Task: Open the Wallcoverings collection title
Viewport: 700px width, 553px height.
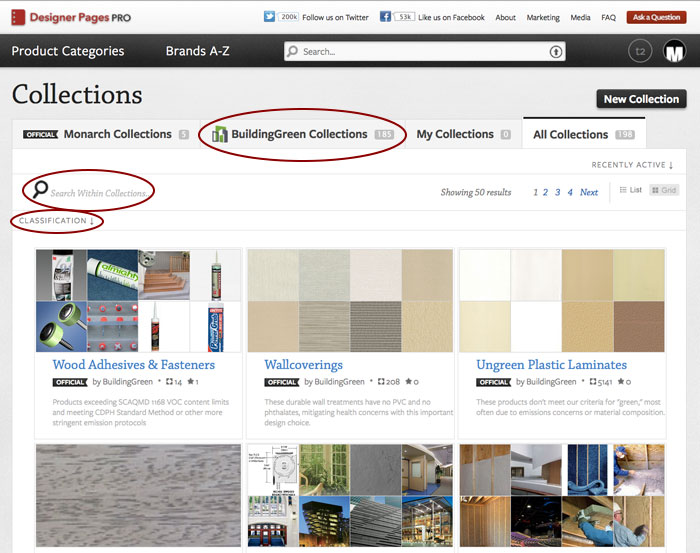Action: 304,365
